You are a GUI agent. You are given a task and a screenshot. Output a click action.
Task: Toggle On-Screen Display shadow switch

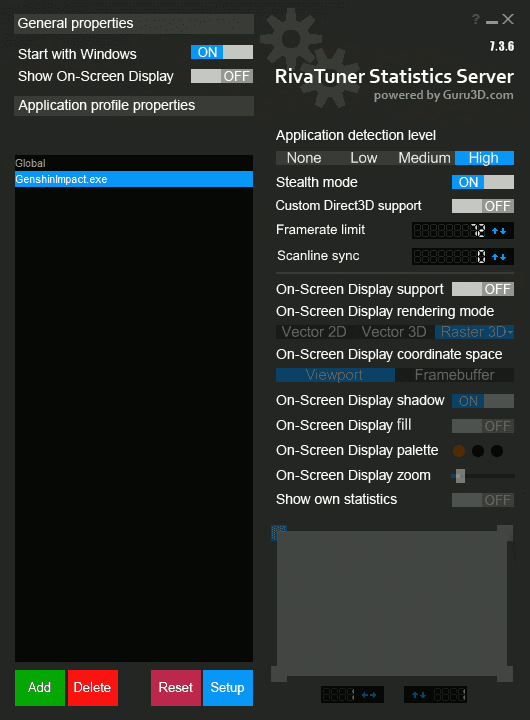[x=483, y=401]
